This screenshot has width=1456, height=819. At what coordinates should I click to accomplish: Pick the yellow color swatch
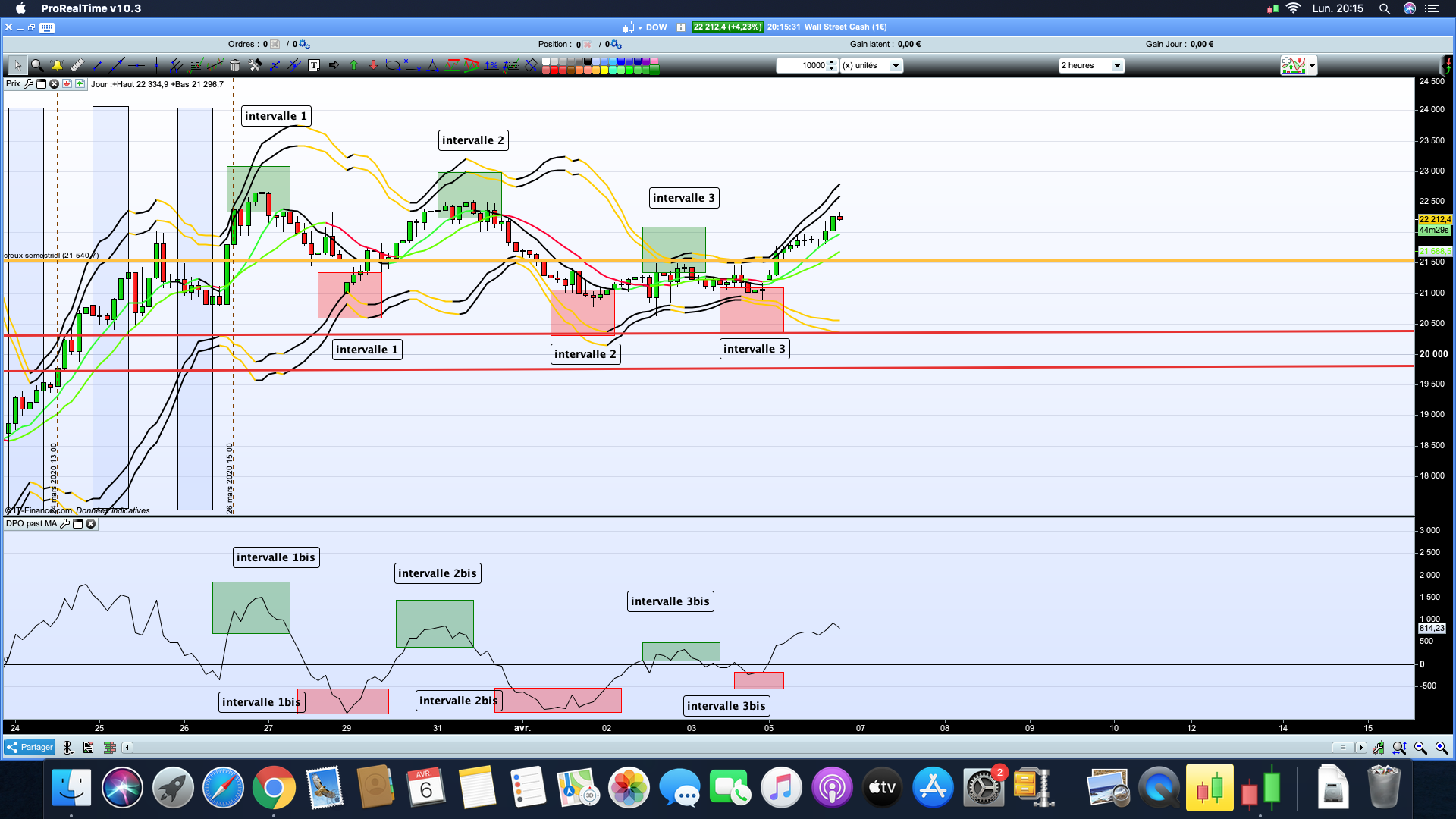605,71
